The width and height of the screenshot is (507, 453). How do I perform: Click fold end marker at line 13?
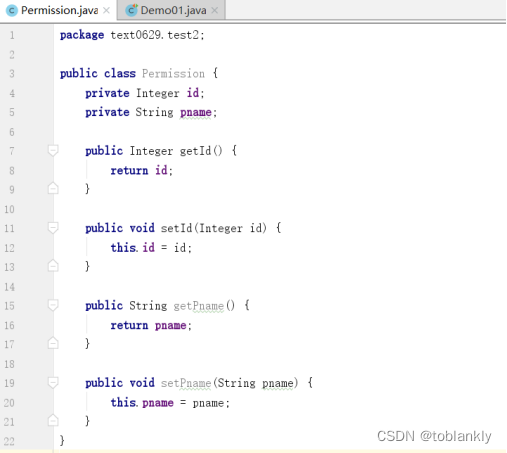tap(53, 266)
